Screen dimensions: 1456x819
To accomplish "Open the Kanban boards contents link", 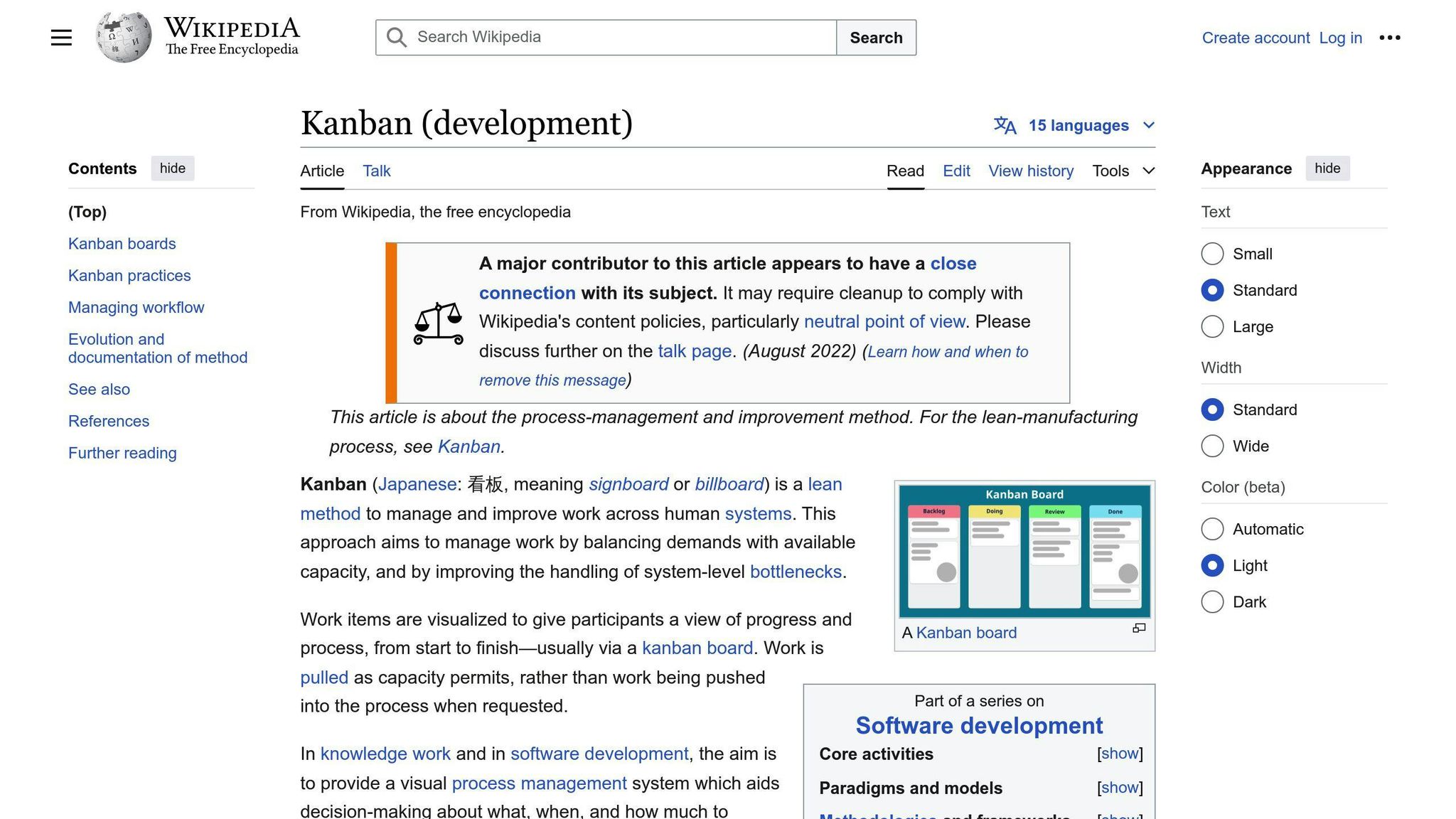I will click(x=122, y=243).
